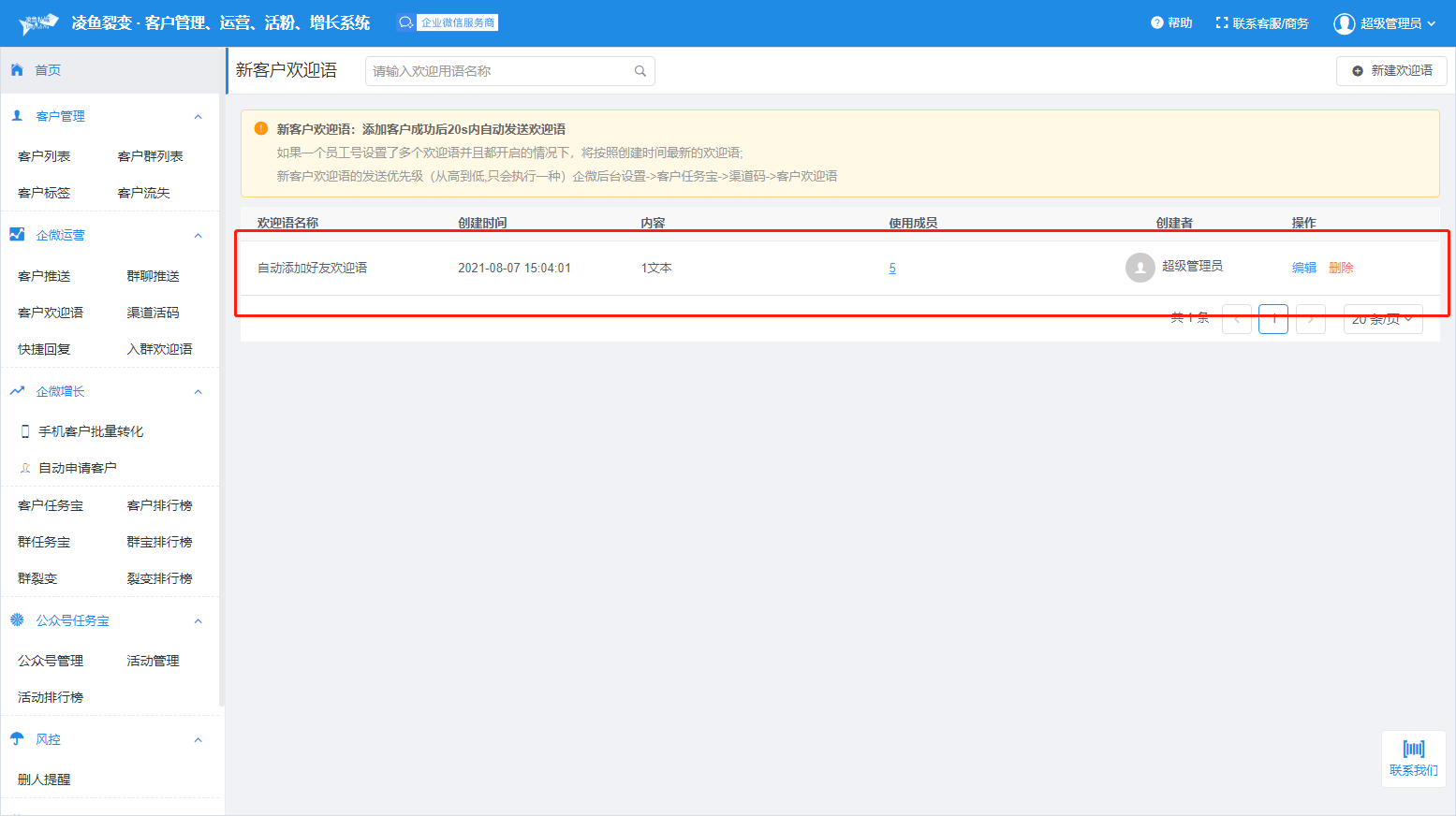Viewport: 1456px width, 816px height.
Task: Collapse the 客户管理 sidebar section
Action: click(x=198, y=117)
